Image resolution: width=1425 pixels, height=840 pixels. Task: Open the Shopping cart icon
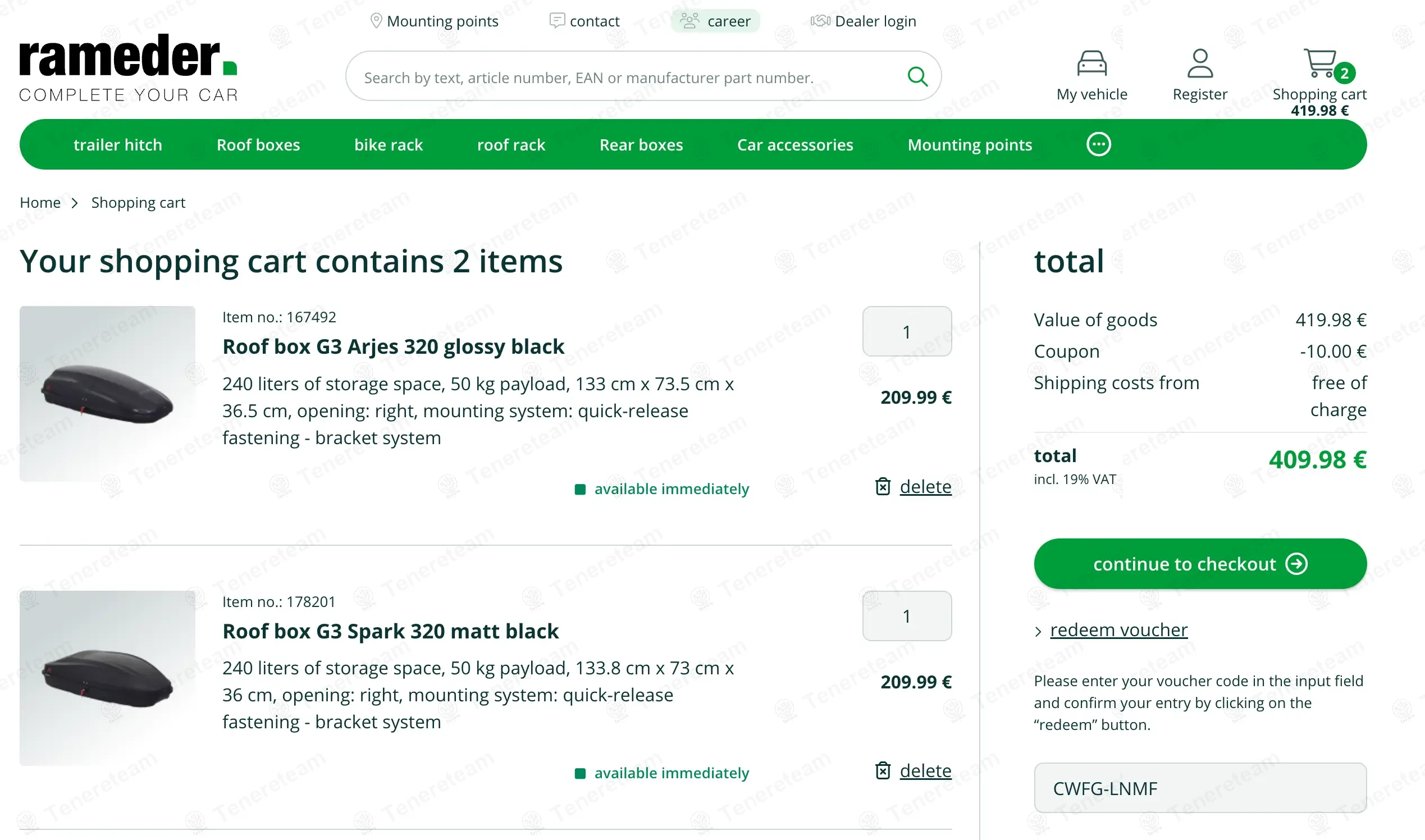[1319, 62]
